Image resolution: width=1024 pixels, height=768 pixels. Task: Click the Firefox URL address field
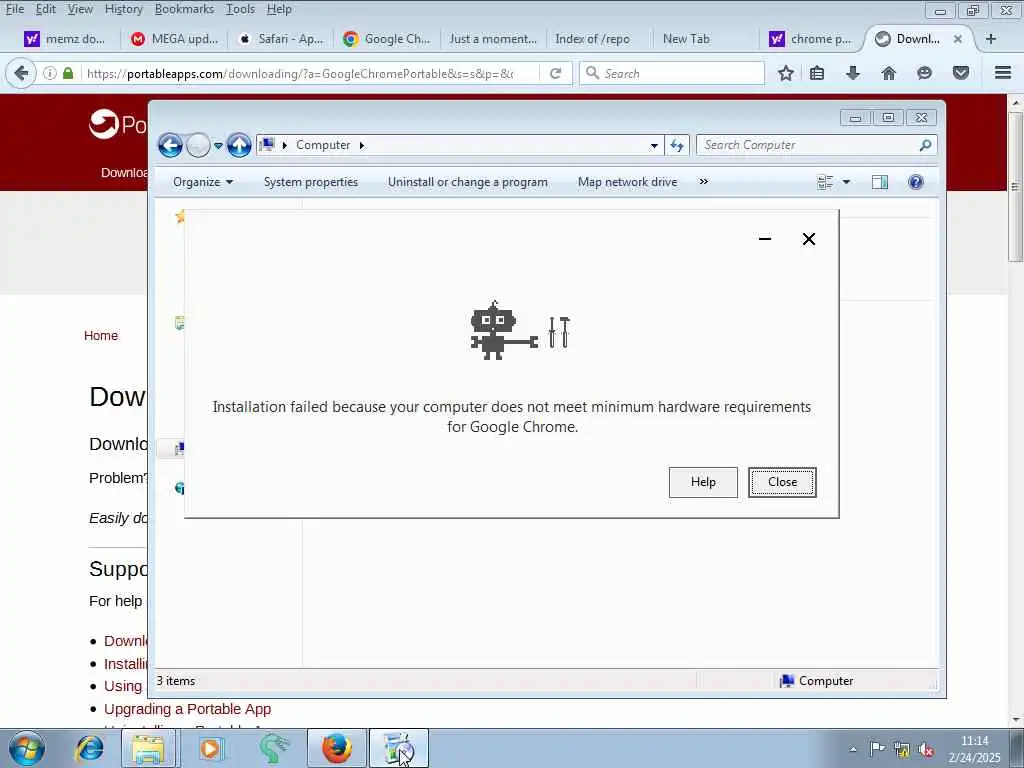tap(300, 73)
